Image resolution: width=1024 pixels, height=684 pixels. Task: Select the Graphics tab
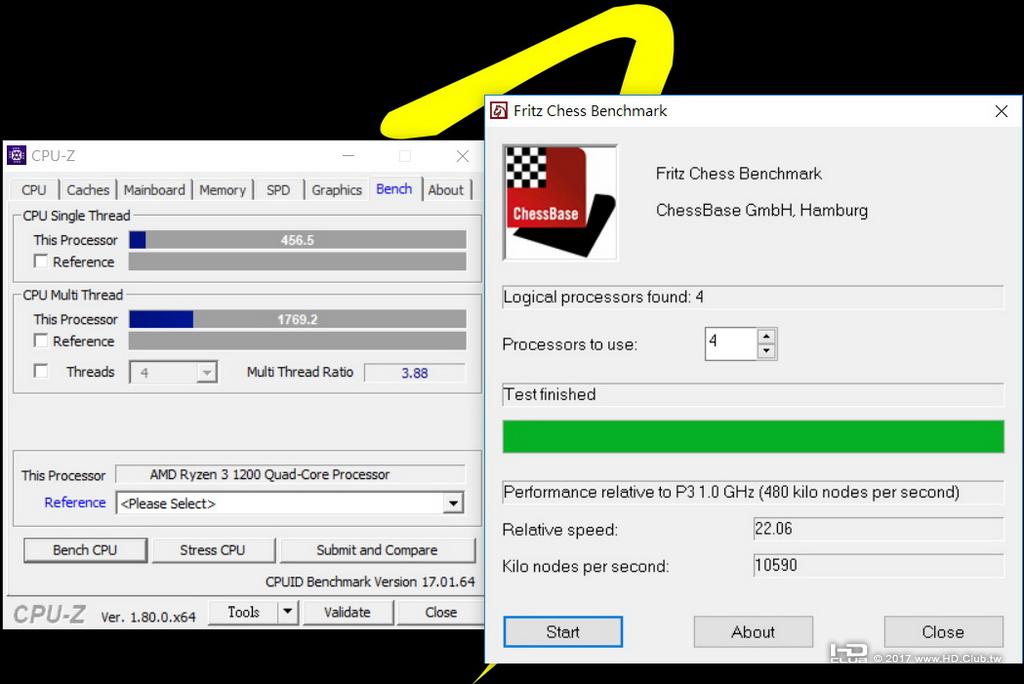pos(336,190)
